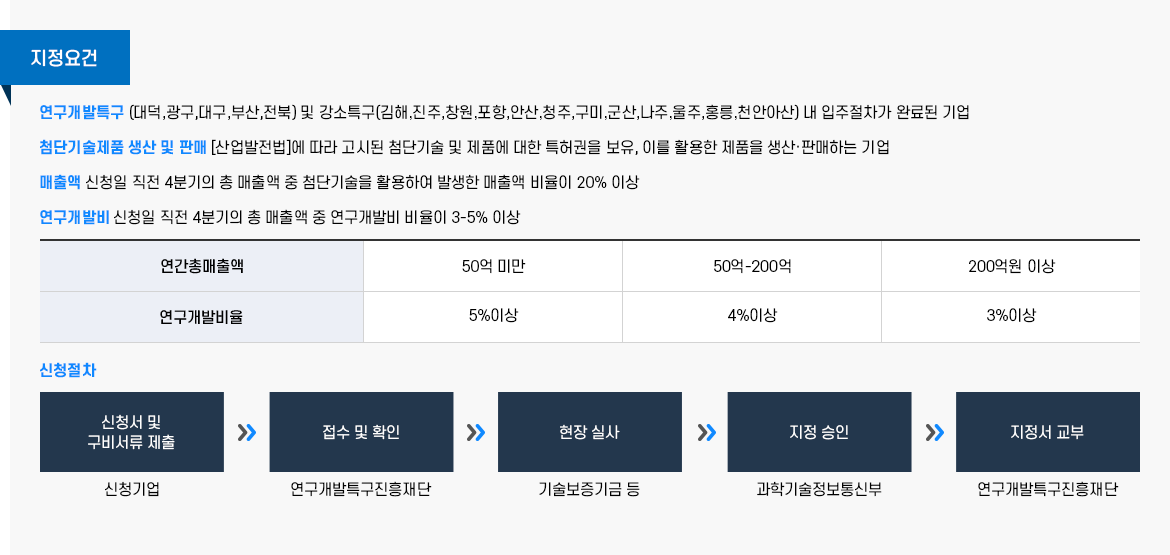Click the double arrow after 지정 승인
Image resolution: width=1170 pixels, height=555 pixels.
click(x=935, y=432)
